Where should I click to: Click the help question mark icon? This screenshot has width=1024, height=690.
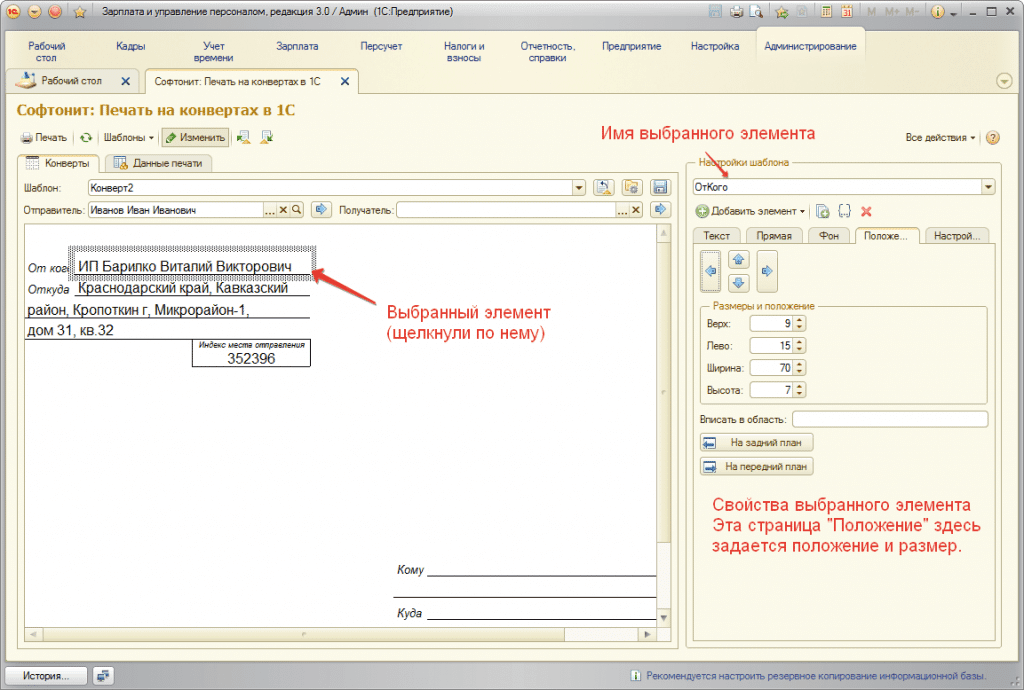(x=993, y=138)
